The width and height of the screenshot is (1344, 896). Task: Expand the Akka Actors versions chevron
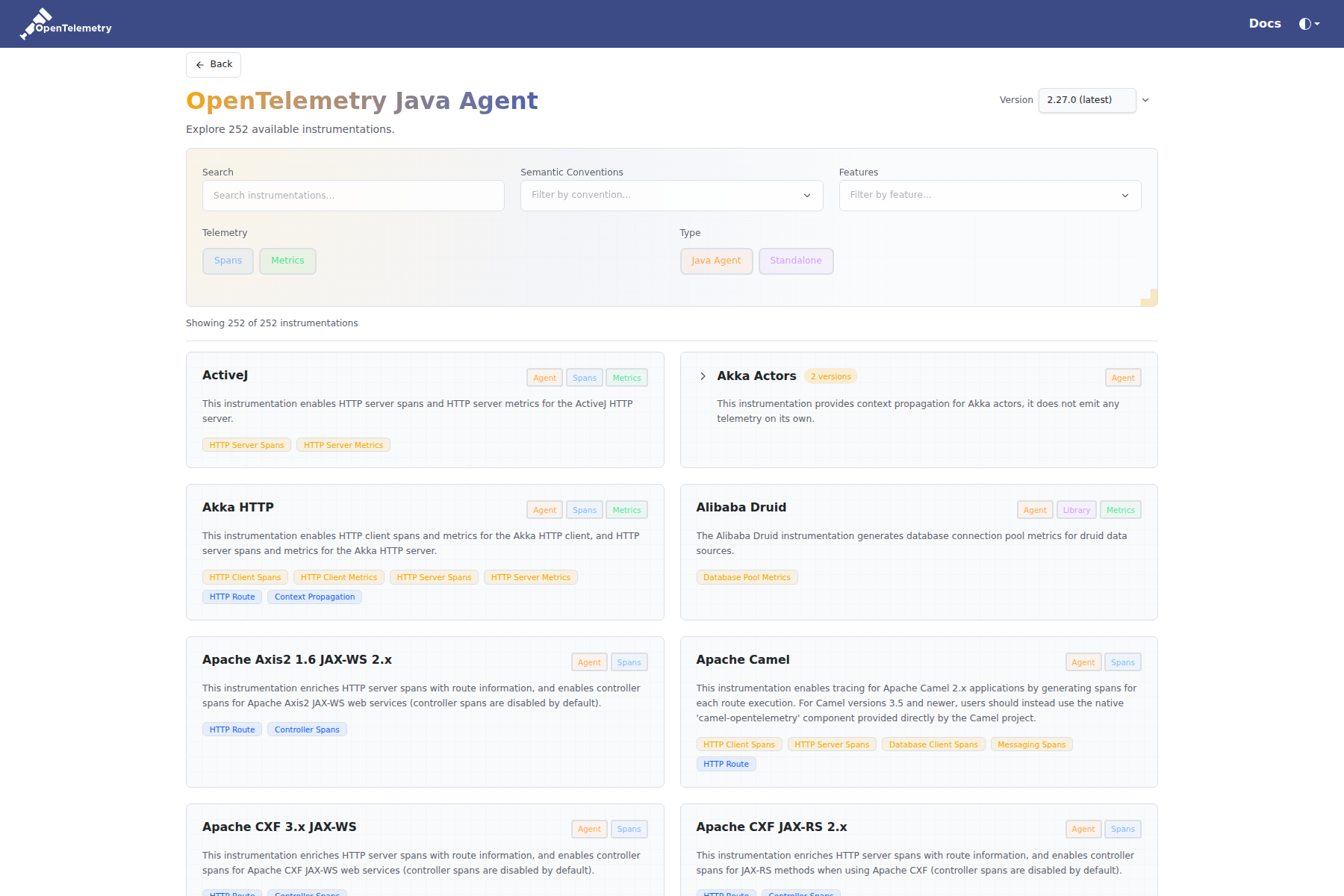point(703,376)
